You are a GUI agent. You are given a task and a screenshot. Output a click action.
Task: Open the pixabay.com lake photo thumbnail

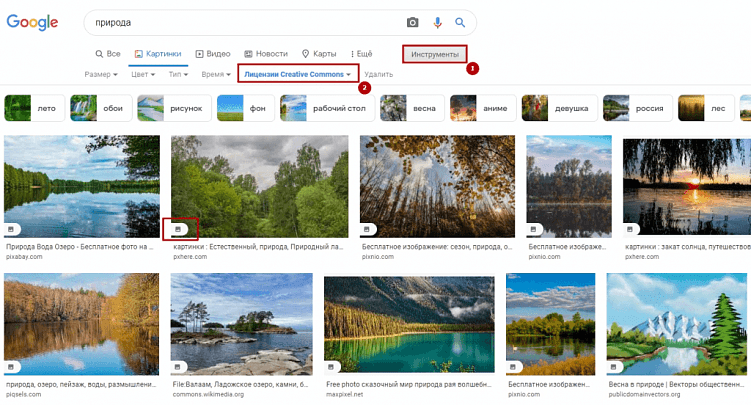tap(82, 186)
